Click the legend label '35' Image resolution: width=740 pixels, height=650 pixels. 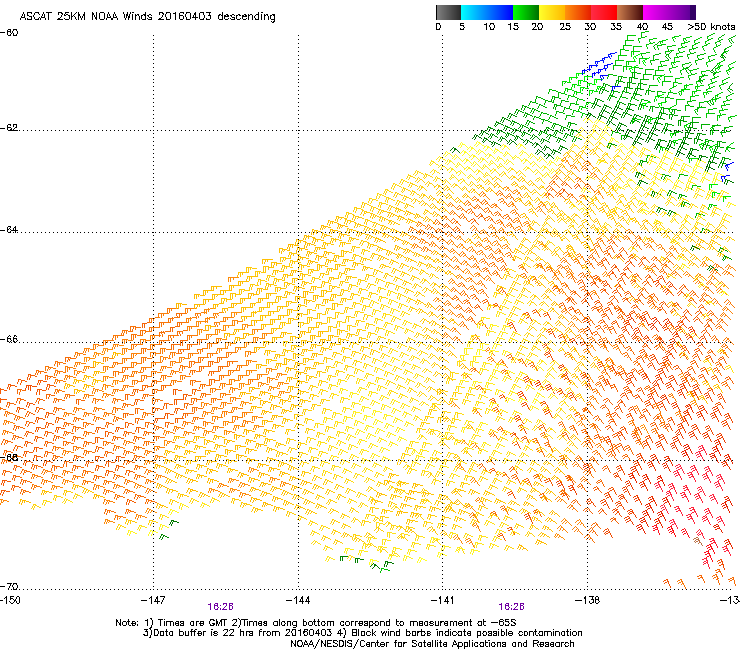[x=616, y=27]
